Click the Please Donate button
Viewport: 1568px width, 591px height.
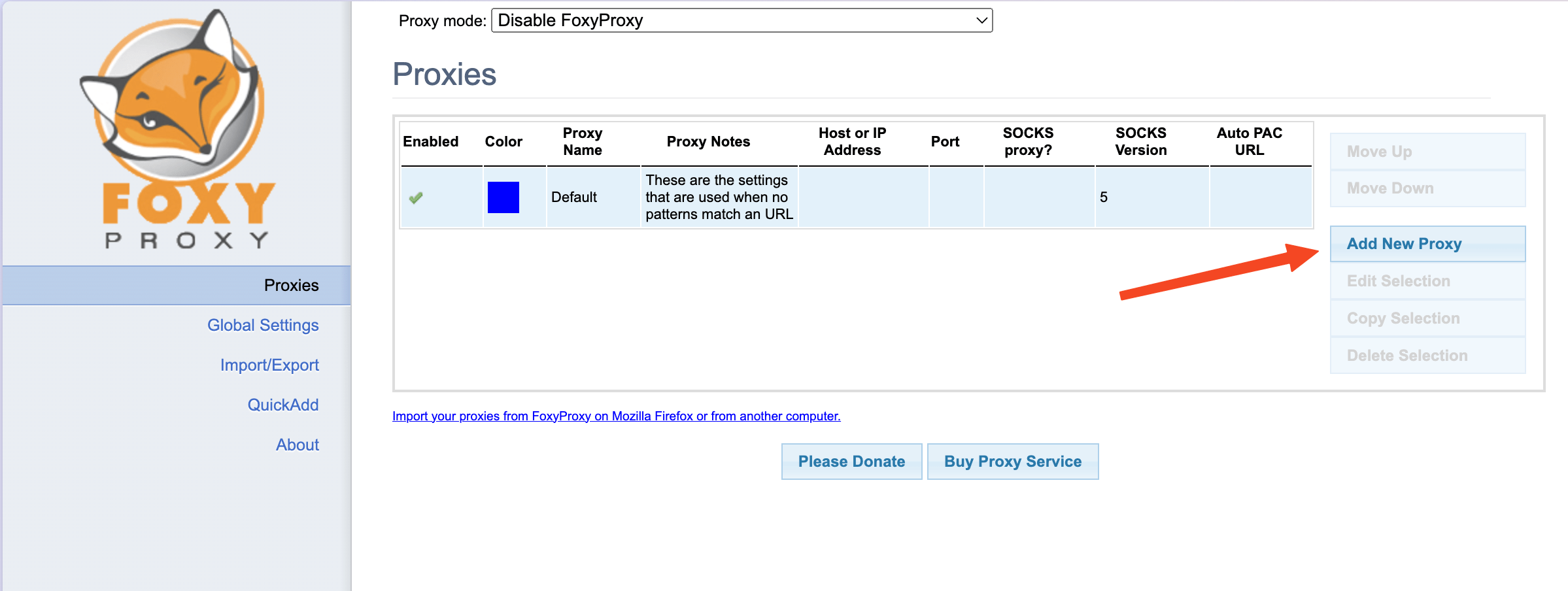coord(851,462)
